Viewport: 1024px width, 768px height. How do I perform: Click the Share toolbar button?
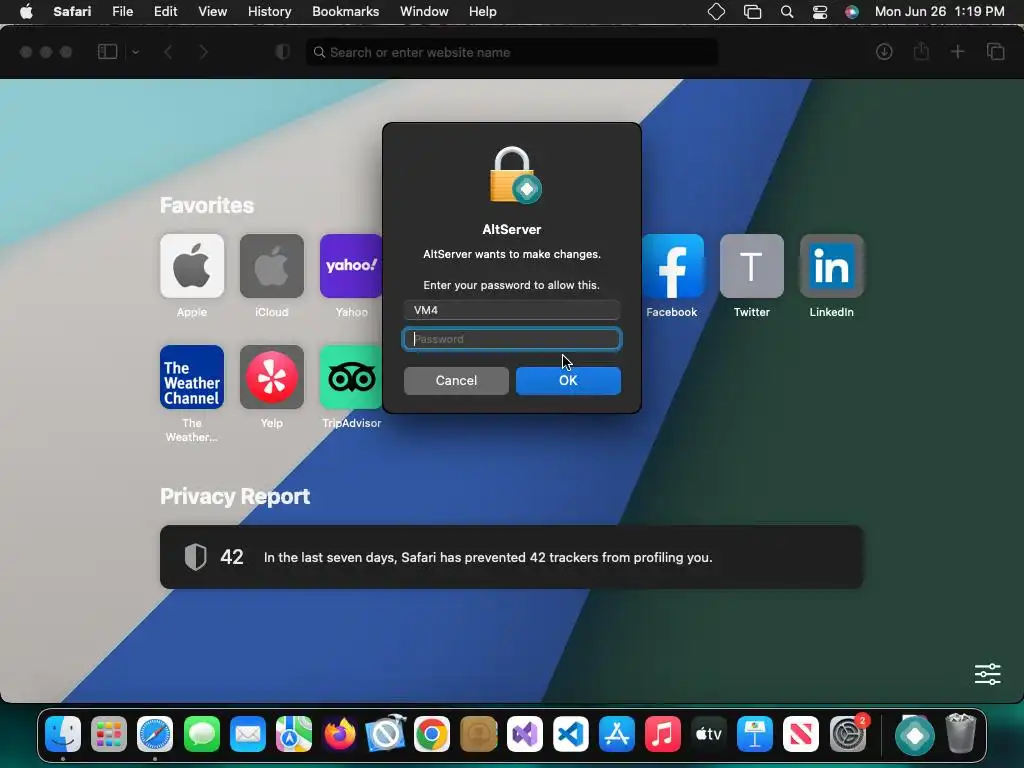[921, 51]
